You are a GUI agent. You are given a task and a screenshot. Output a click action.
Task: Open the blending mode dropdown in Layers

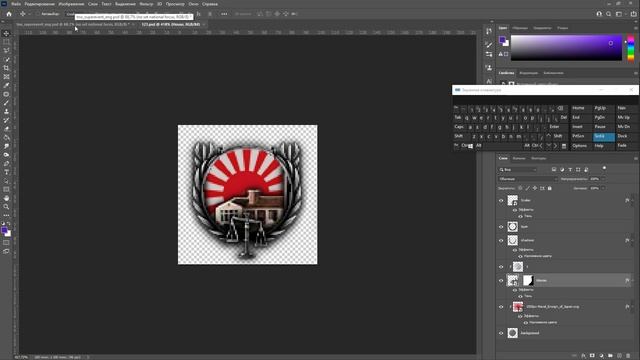pyautogui.click(x=527, y=179)
